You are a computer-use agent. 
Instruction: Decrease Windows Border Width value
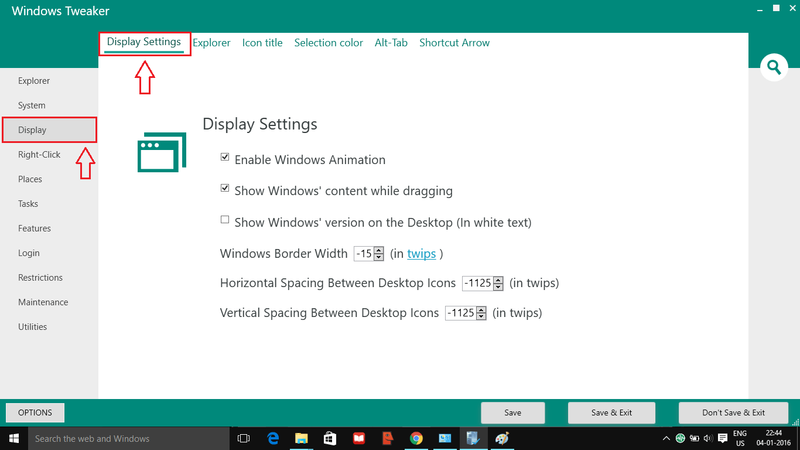click(x=379, y=257)
